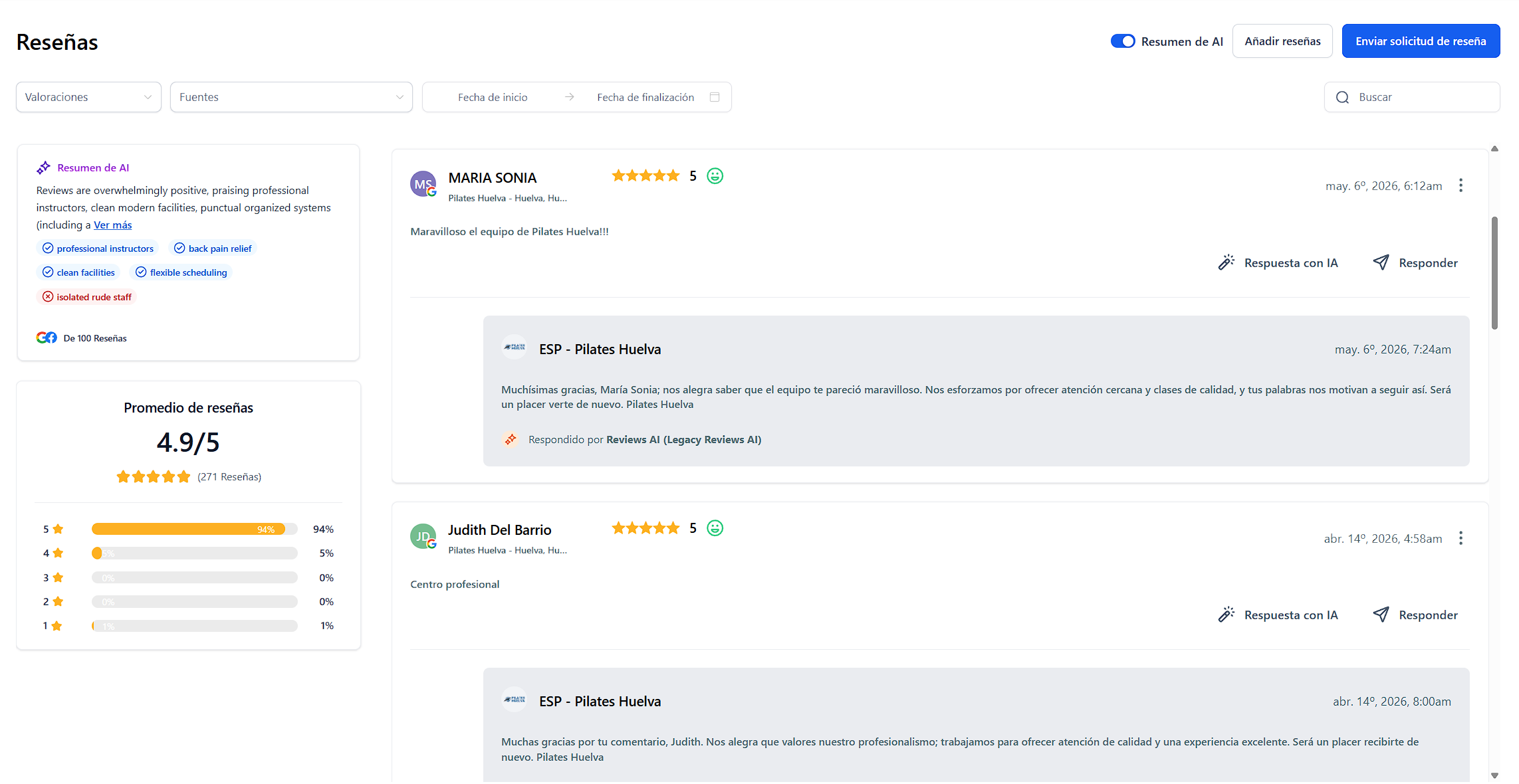
Task: Click the 'Centro profesional' review text
Action: click(455, 584)
